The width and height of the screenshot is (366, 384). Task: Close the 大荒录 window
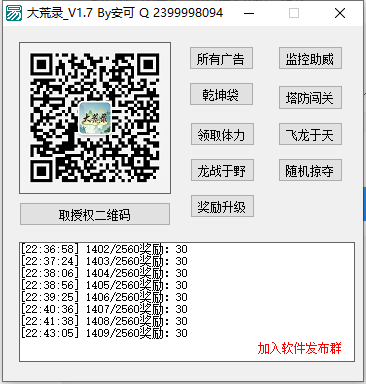[340, 13]
